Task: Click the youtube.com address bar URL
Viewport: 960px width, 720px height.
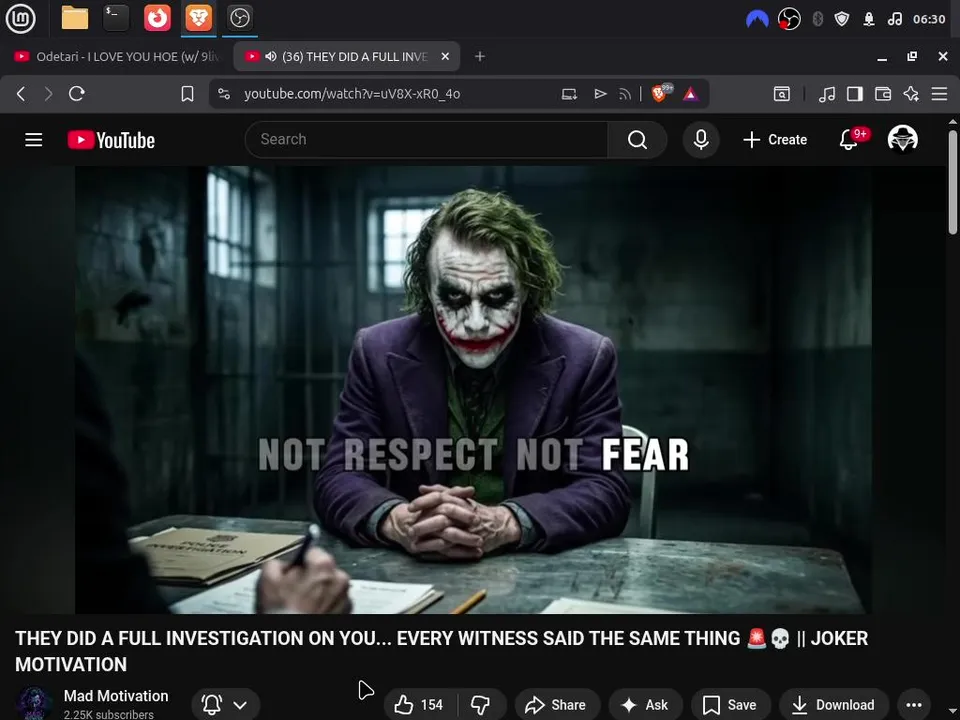Action: [352, 94]
